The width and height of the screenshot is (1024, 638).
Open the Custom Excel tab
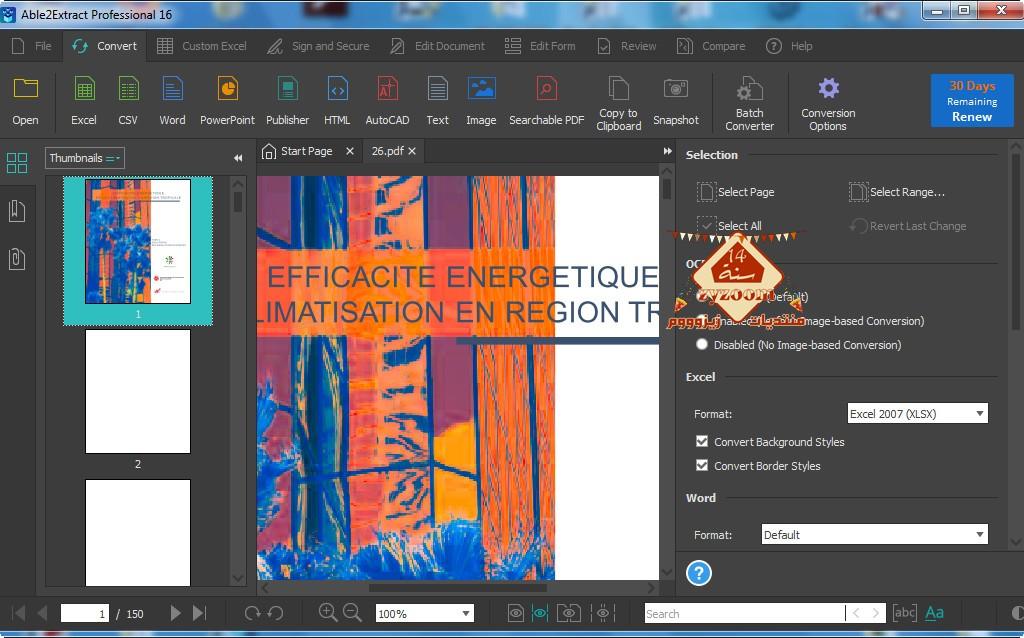(202, 46)
